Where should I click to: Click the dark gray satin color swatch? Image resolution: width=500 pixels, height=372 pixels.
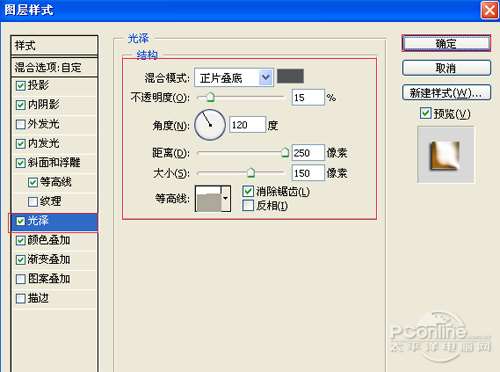point(290,76)
